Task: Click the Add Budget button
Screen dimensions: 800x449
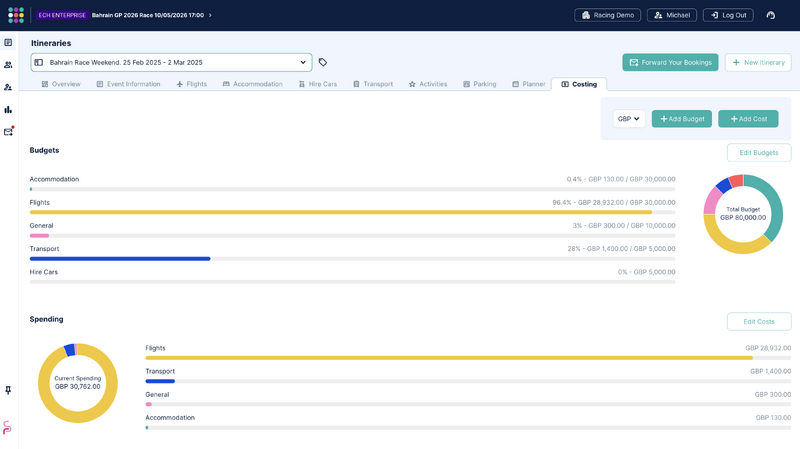Action: 682,119
